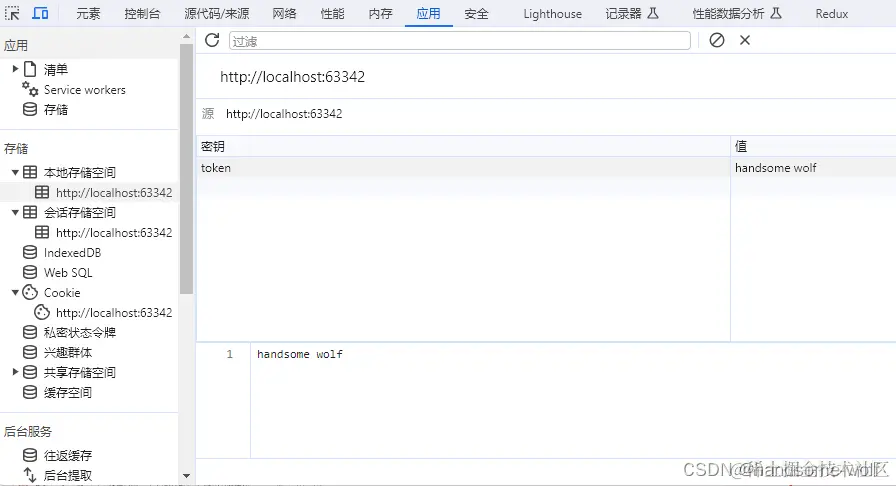
Task: Select the 会话存储空间 item
Action: tap(79, 213)
